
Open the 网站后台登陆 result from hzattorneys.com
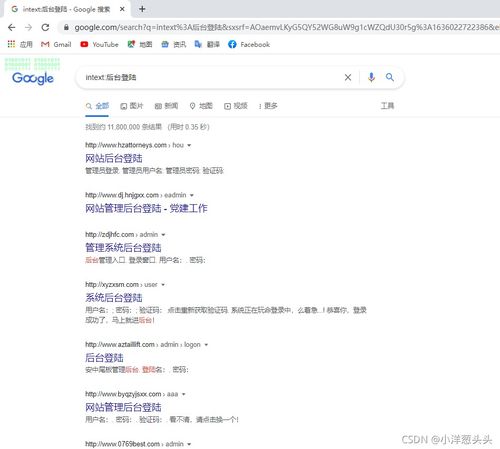(x=114, y=158)
